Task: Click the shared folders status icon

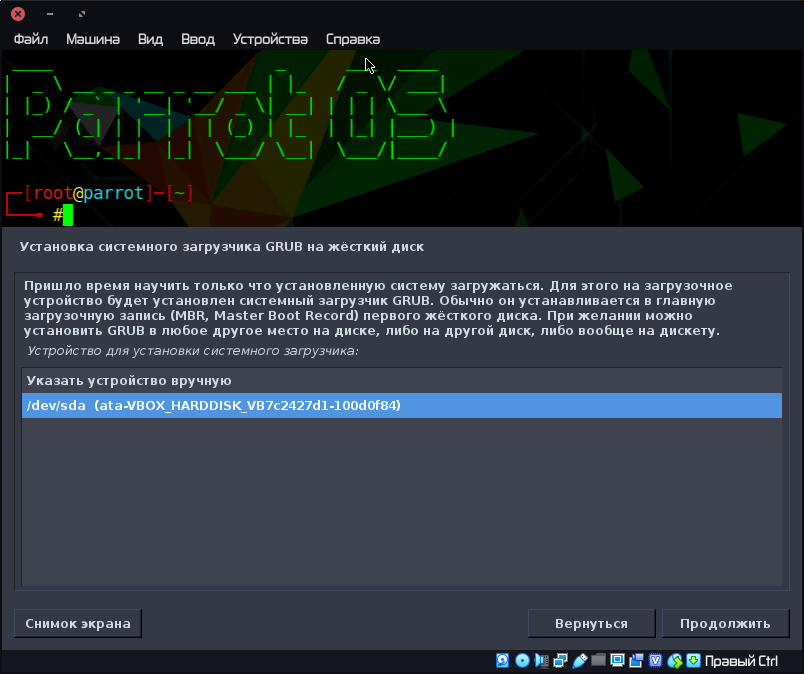Action: tap(598, 660)
